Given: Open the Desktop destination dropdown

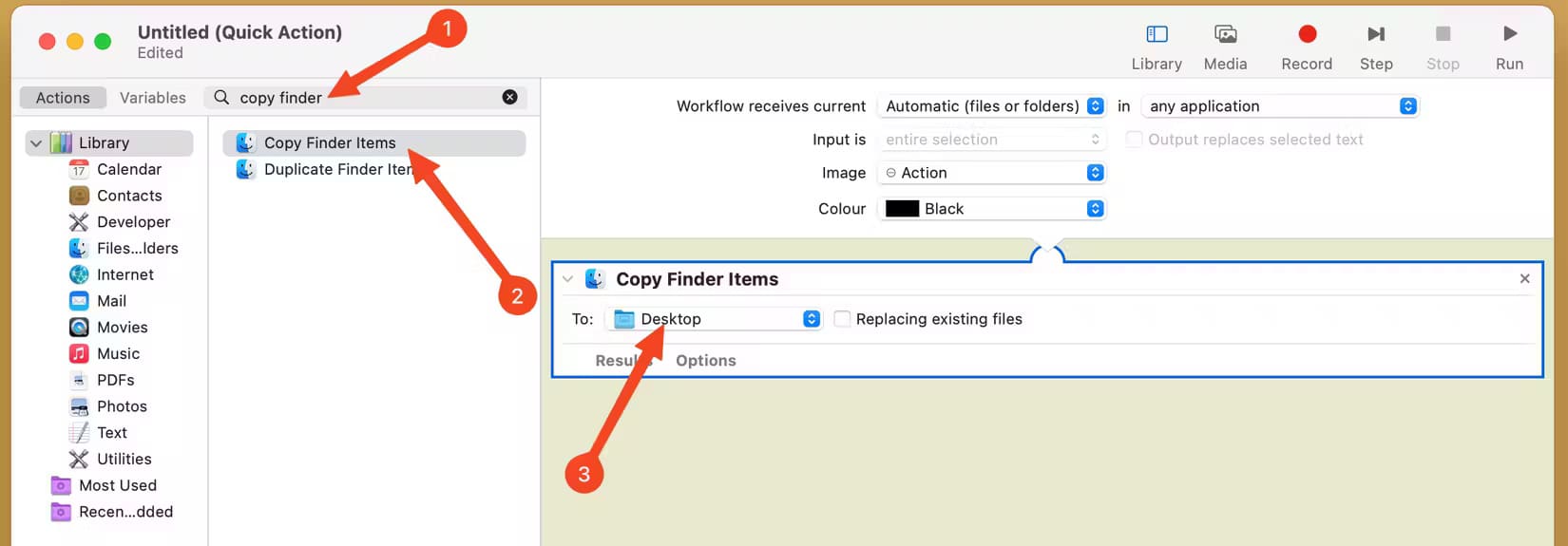Looking at the screenshot, I should point(713,319).
